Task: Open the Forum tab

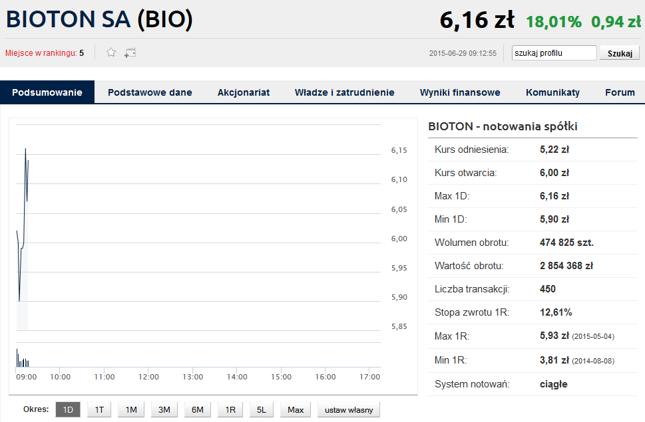Action: click(x=619, y=92)
